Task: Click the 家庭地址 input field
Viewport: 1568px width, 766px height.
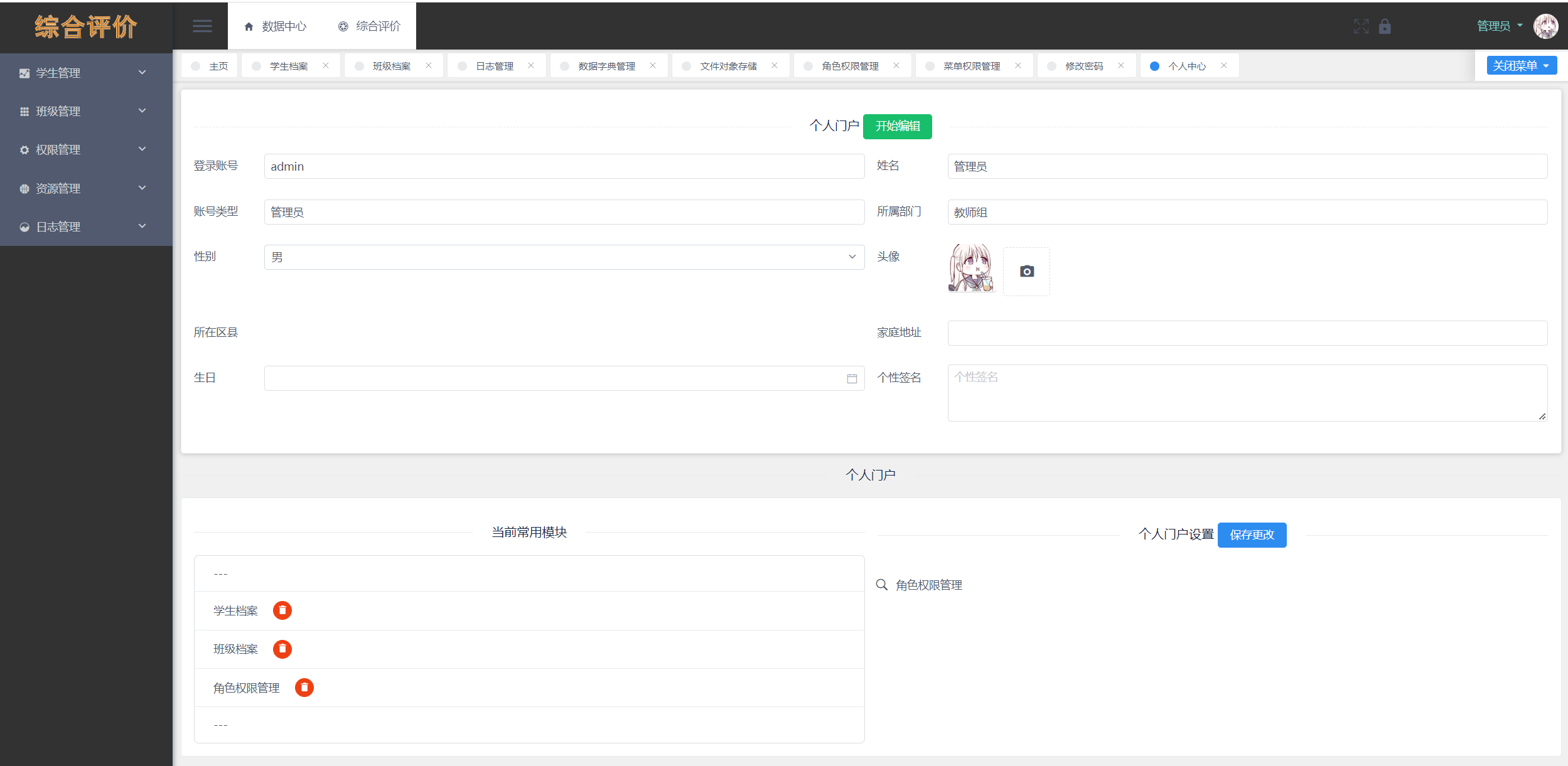Action: click(1247, 333)
